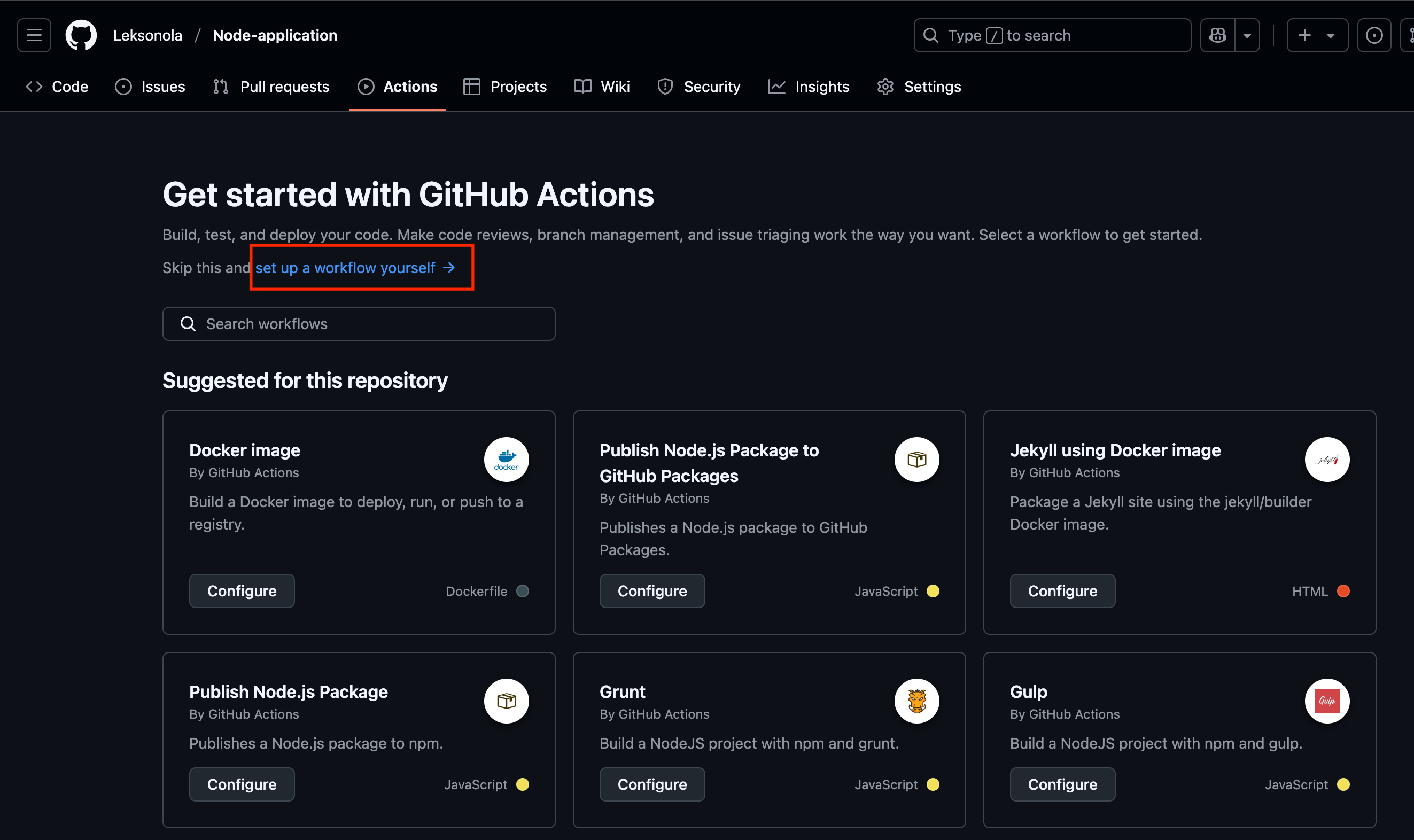This screenshot has height=840, width=1414.
Task: Click the Docker logo on Docker image card
Action: [x=506, y=460]
